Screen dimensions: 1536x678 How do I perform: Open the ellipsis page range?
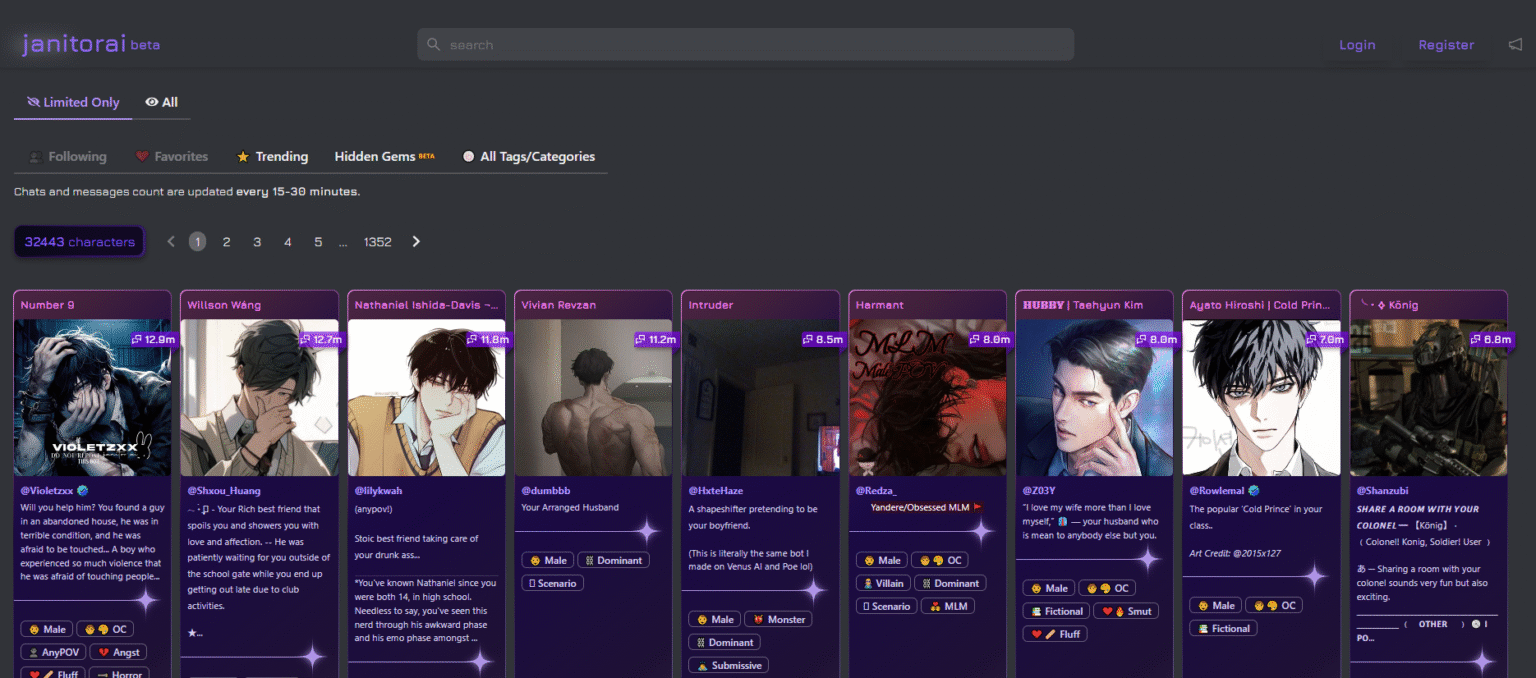tap(343, 242)
